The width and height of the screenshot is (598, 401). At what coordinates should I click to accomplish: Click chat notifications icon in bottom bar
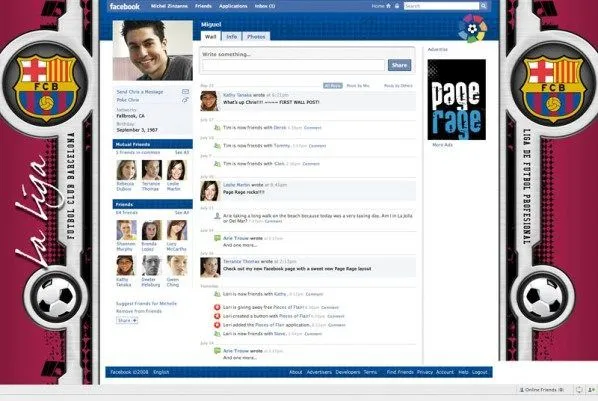pyautogui.click(x=579, y=390)
